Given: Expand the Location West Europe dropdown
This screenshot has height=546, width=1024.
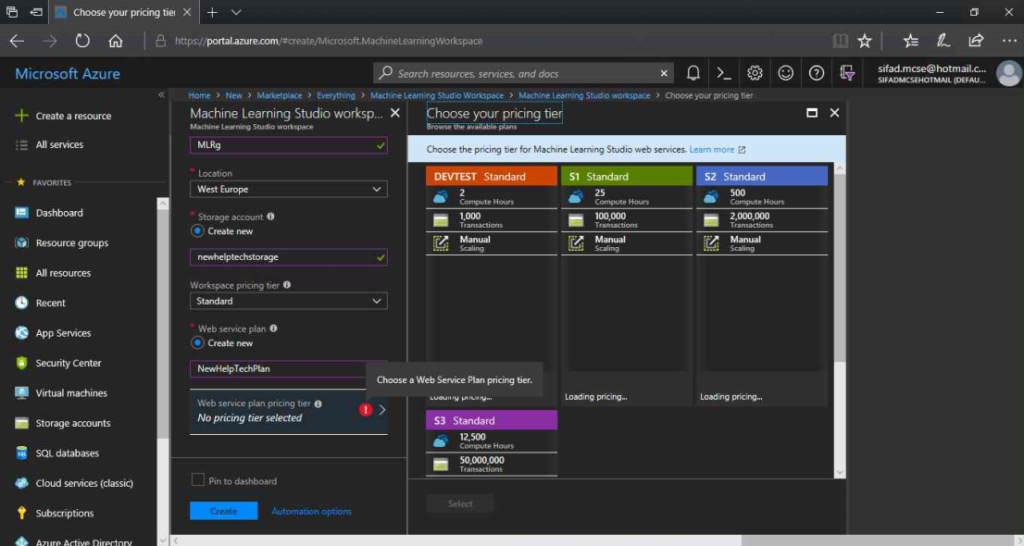Looking at the screenshot, I should (288, 189).
